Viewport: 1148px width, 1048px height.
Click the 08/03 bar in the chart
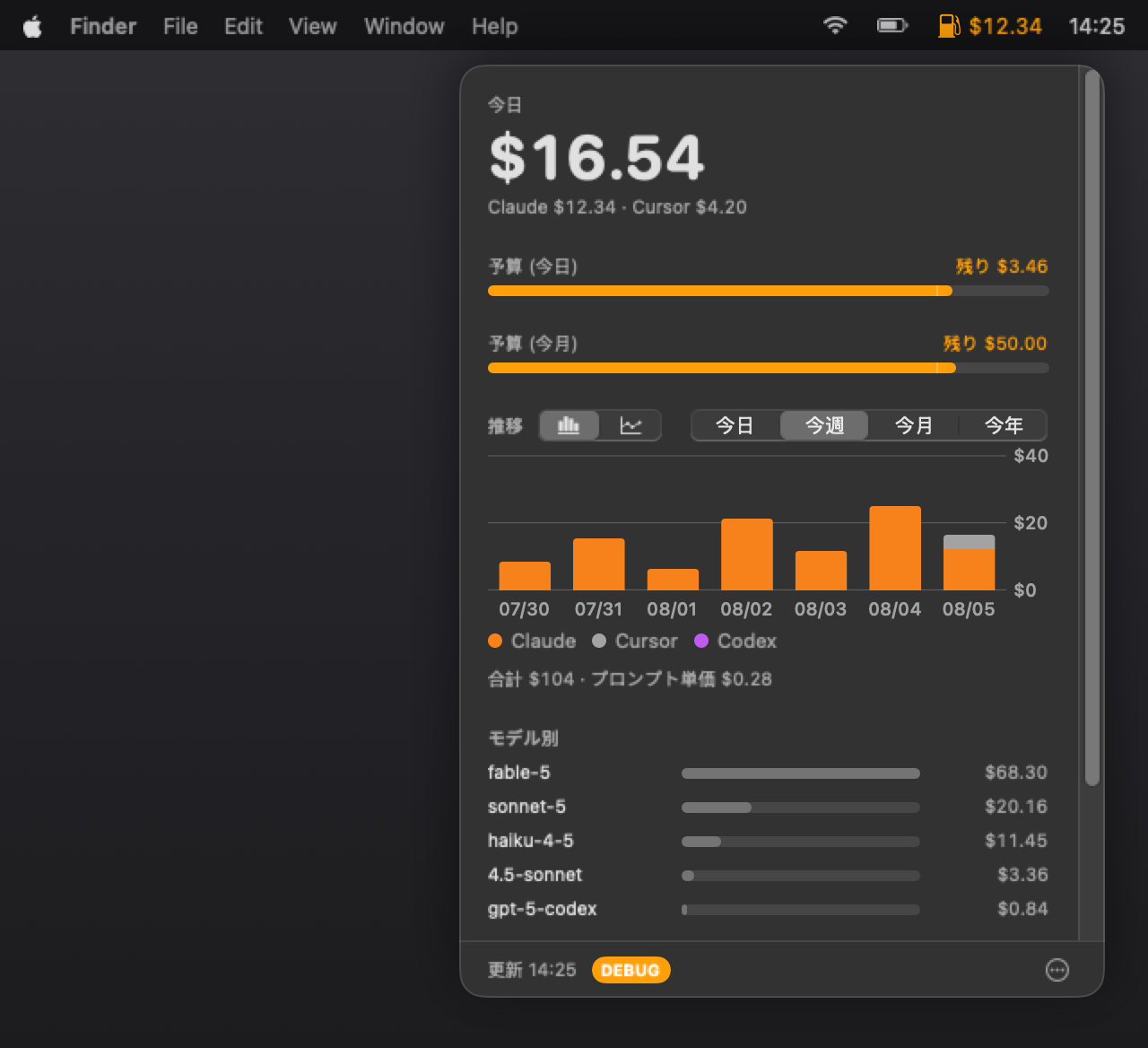click(x=821, y=571)
